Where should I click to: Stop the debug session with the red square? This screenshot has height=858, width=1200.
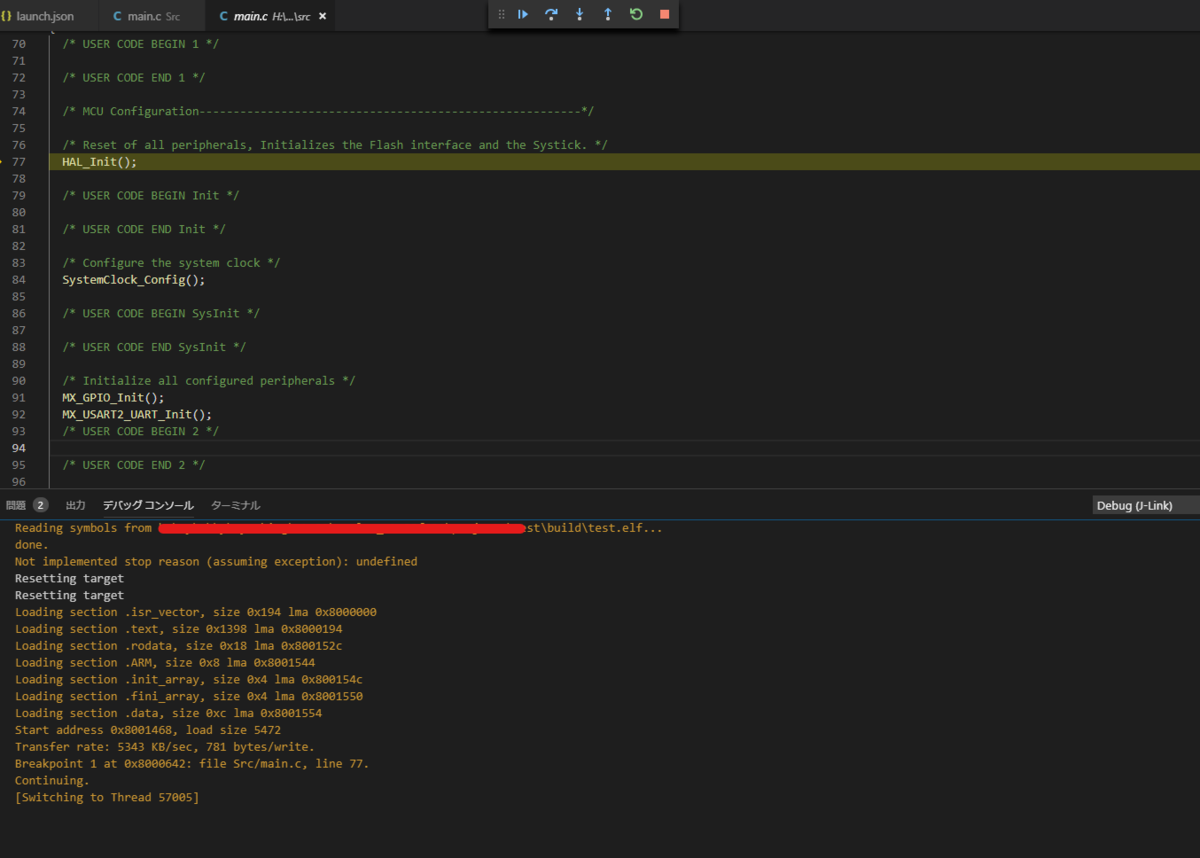(663, 14)
